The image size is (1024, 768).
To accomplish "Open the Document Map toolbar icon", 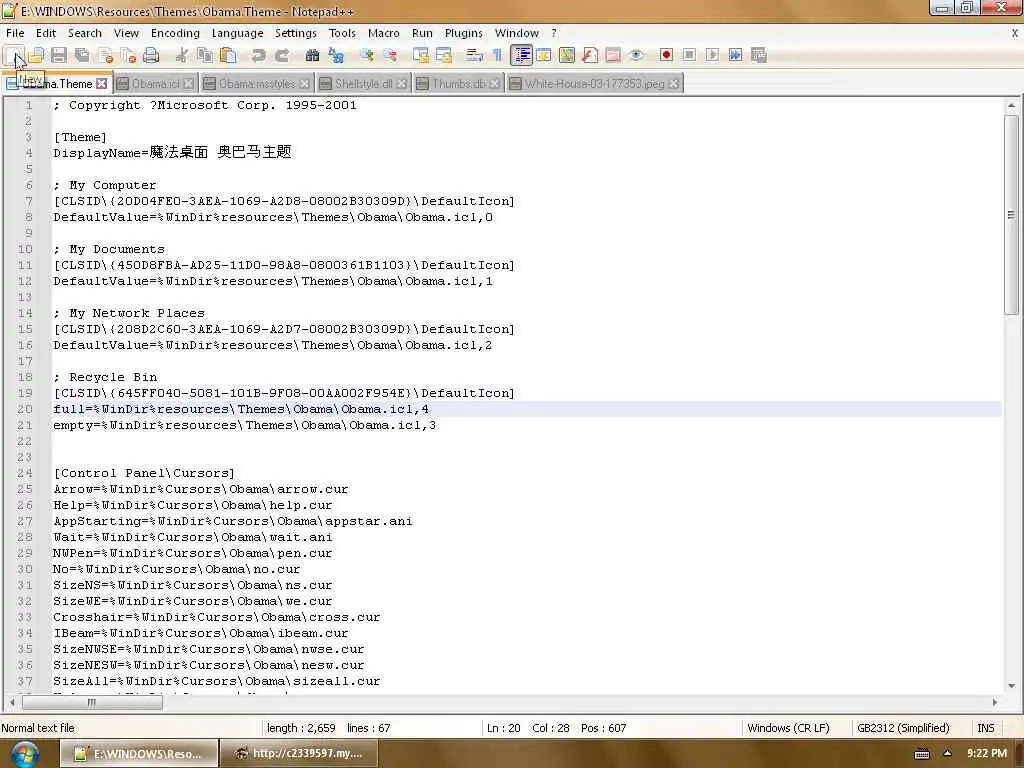I will tap(567, 56).
